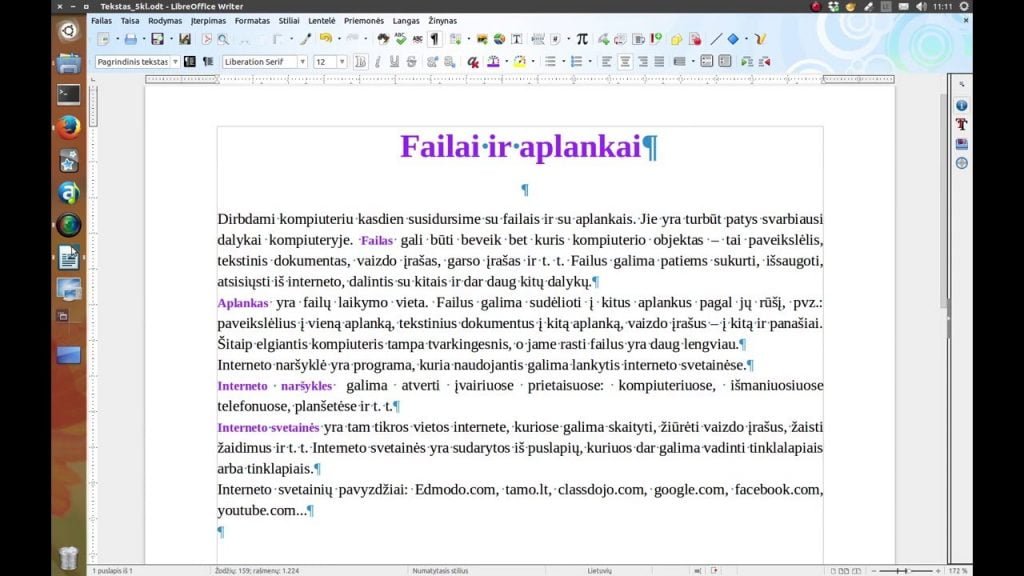Open font name dropdown arrow
Viewport: 1024px width, 576px height.
coord(302,62)
